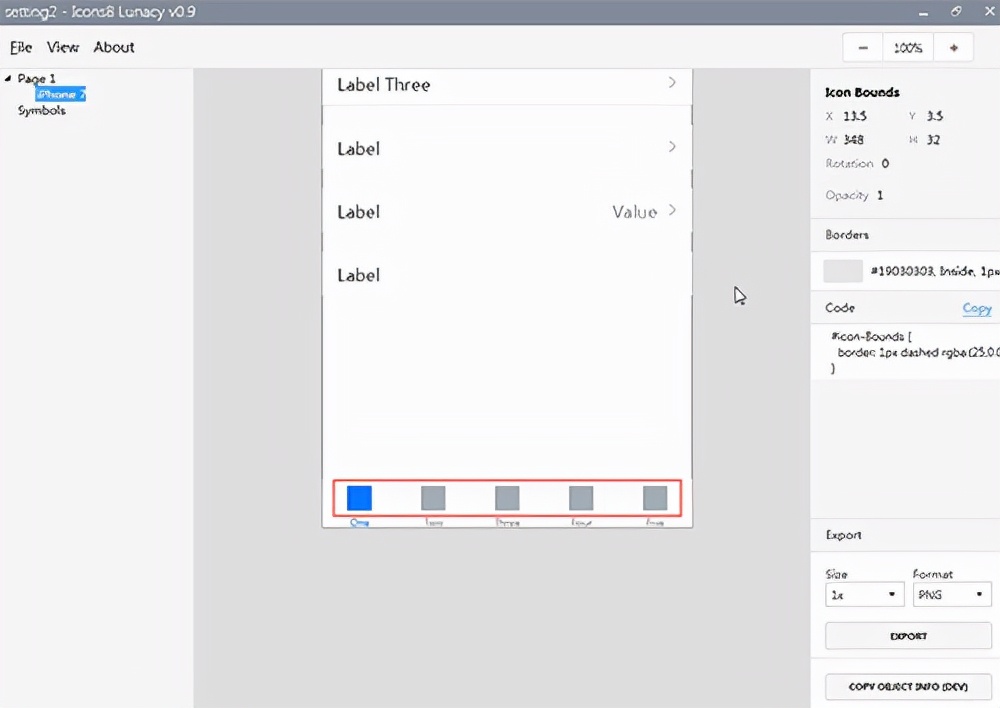Select the iPhone 7 artboard in tree

coord(61,94)
